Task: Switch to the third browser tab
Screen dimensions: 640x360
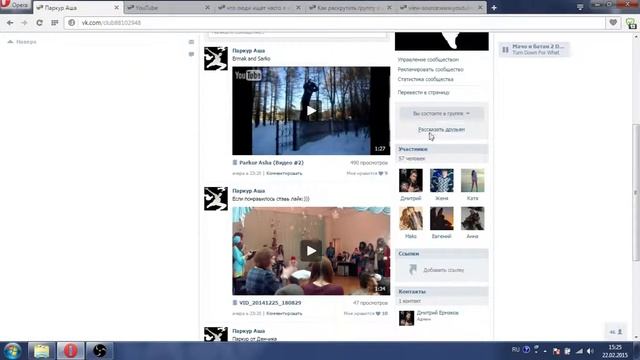Action: point(259,8)
